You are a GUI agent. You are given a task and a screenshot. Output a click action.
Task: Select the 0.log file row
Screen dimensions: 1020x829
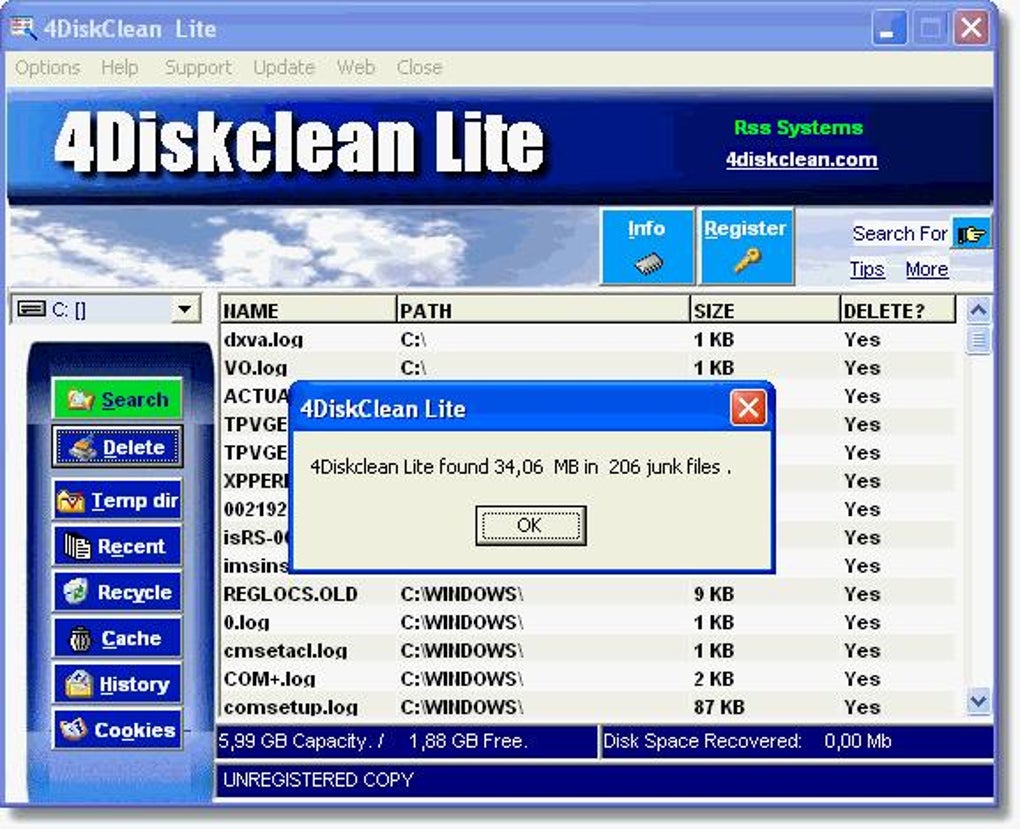tap(588, 622)
